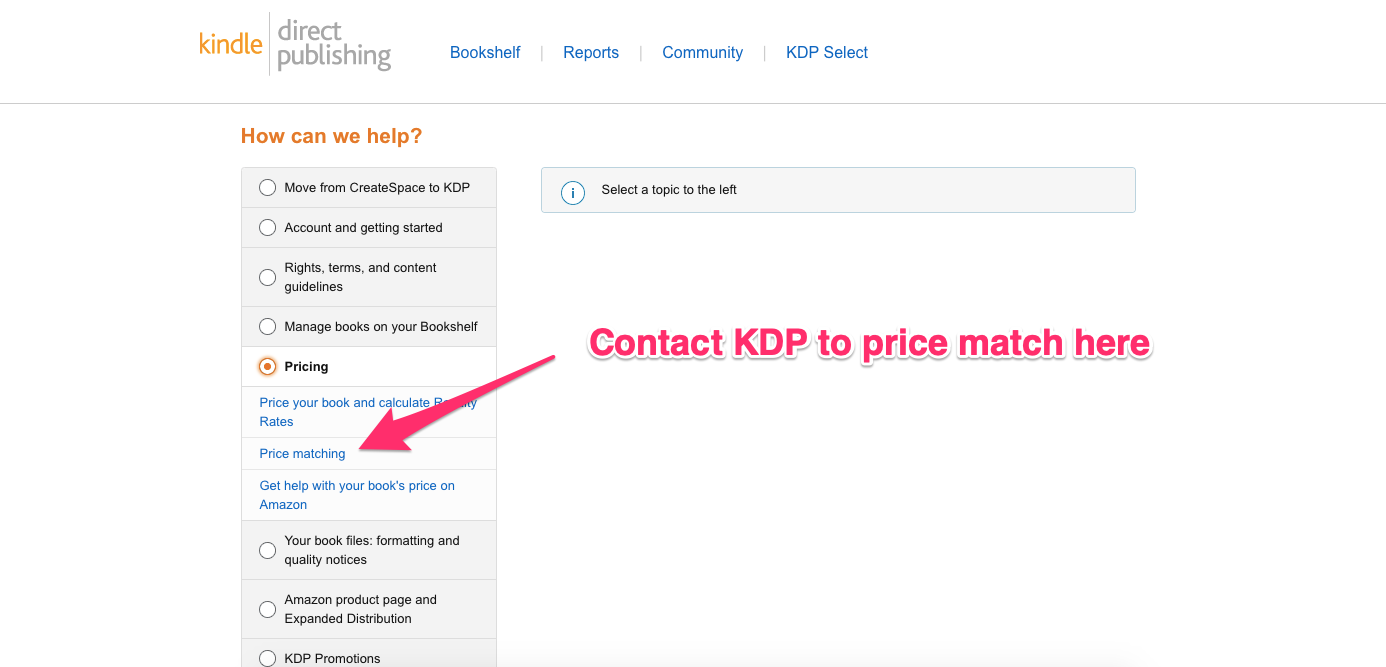Open the Price matching link
This screenshot has height=667, width=1386.
[x=302, y=454]
